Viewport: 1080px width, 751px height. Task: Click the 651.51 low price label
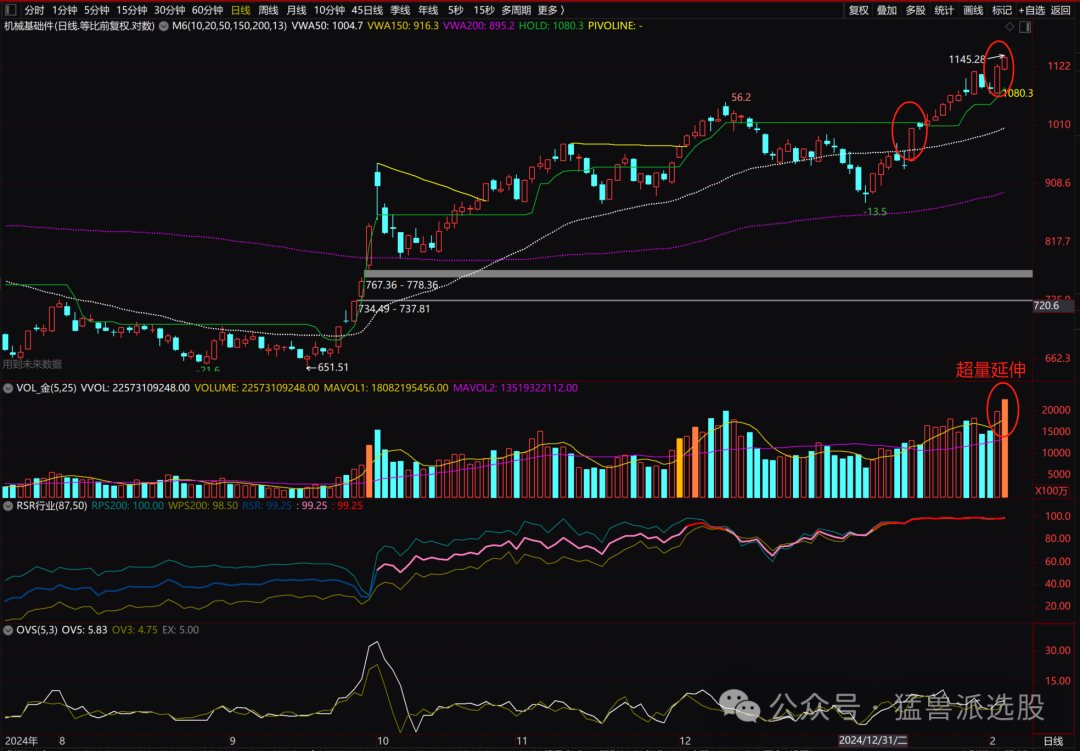[x=333, y=368]
